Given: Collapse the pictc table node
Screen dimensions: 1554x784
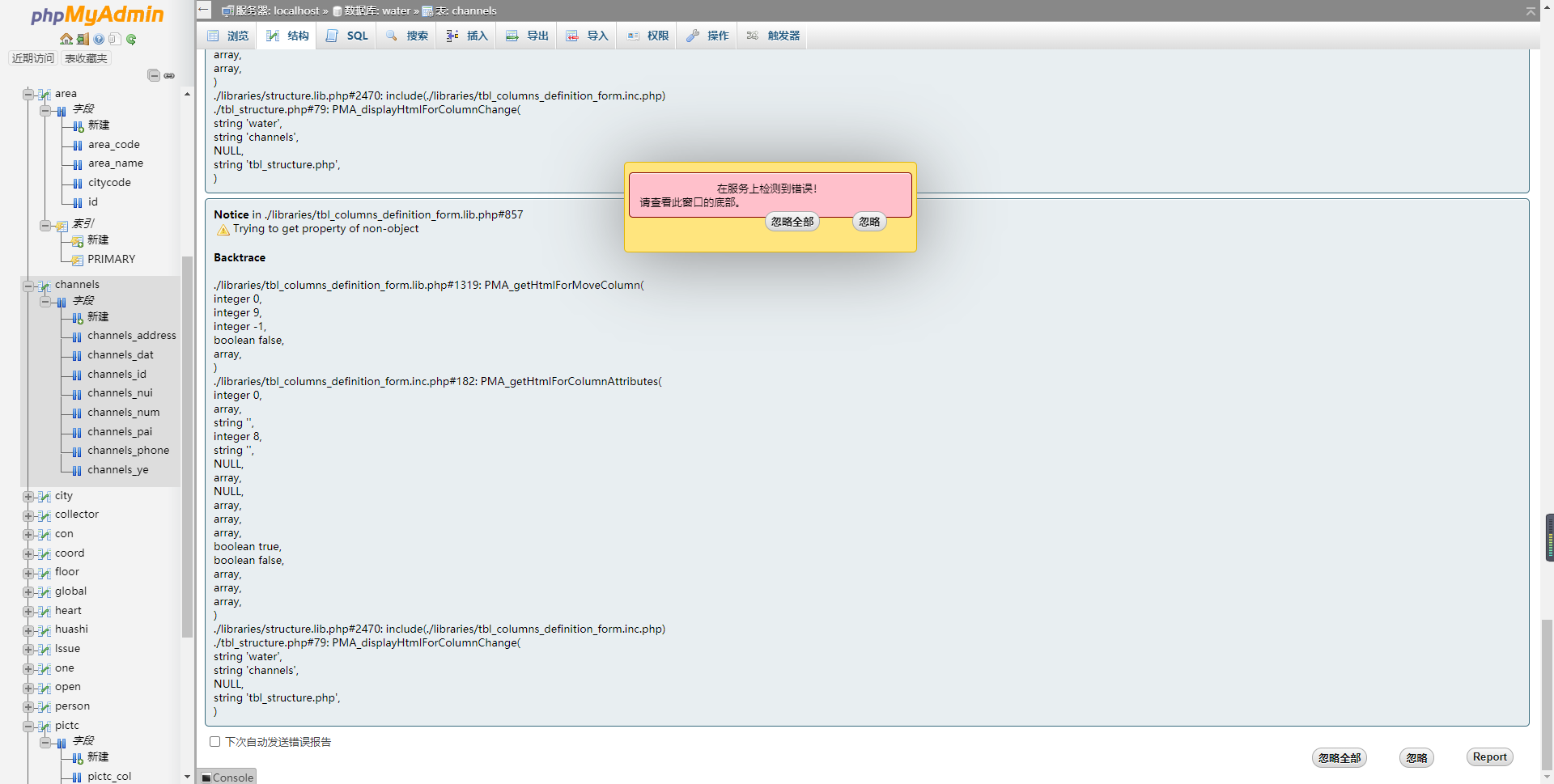Looking at the screenshot, I should tap(28, 727).
